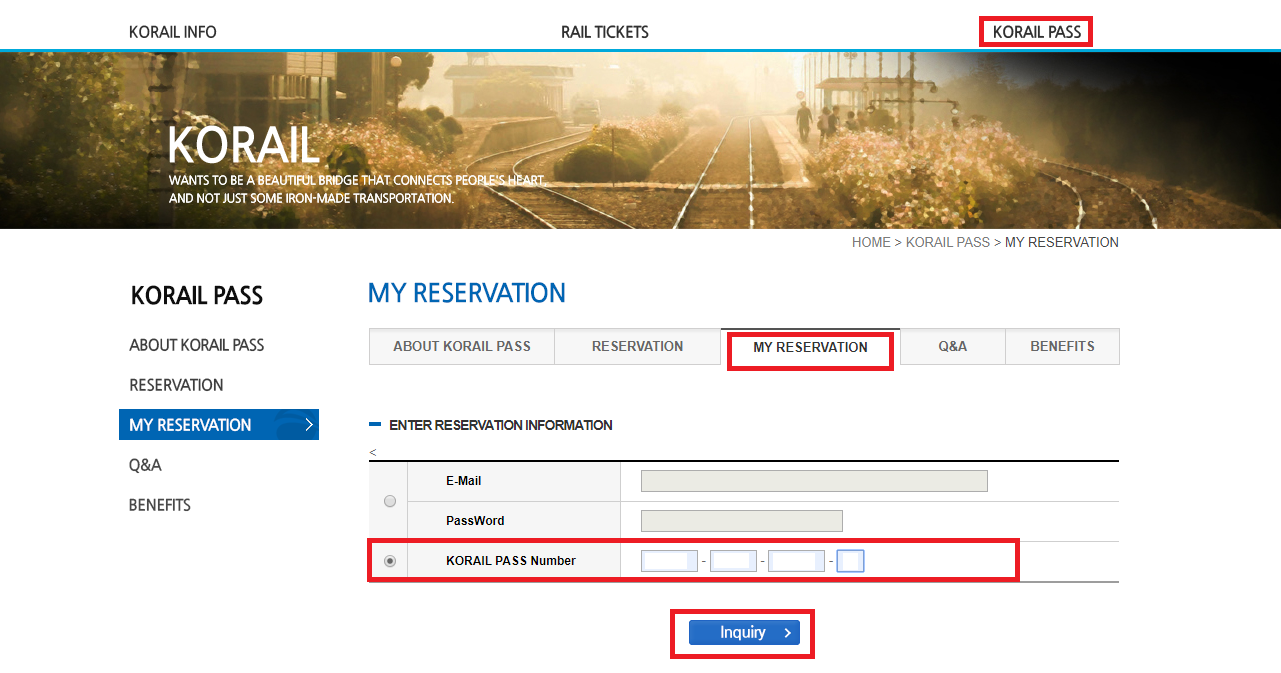This screenshot has height=673, width=1281.
Task: Open the KORAIL INFO top menu
Action: pyautogui.click(x=172, y=32)
